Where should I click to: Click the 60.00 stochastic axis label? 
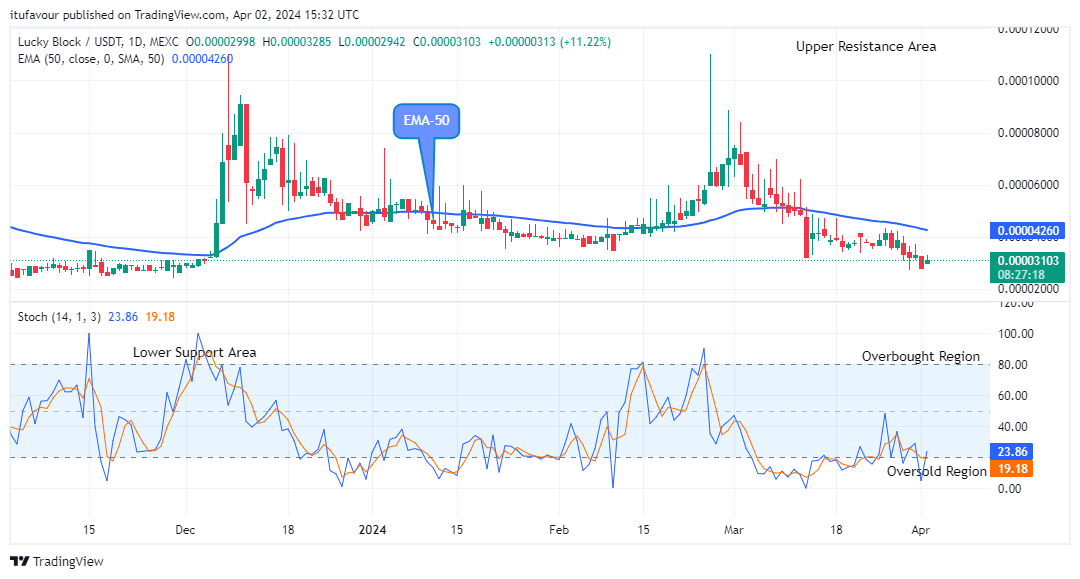pos(1012,396)
